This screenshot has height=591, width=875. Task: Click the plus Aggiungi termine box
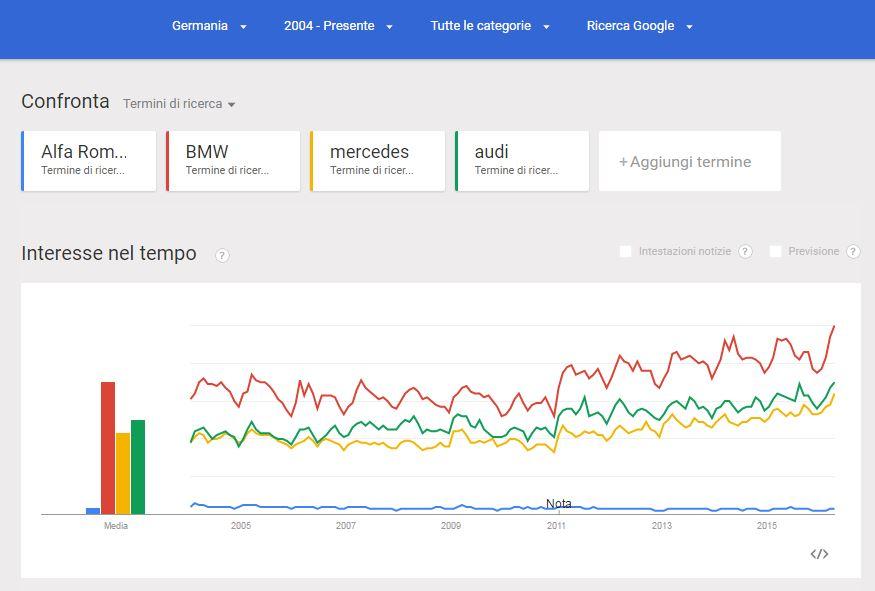click(x=689, y=161)
